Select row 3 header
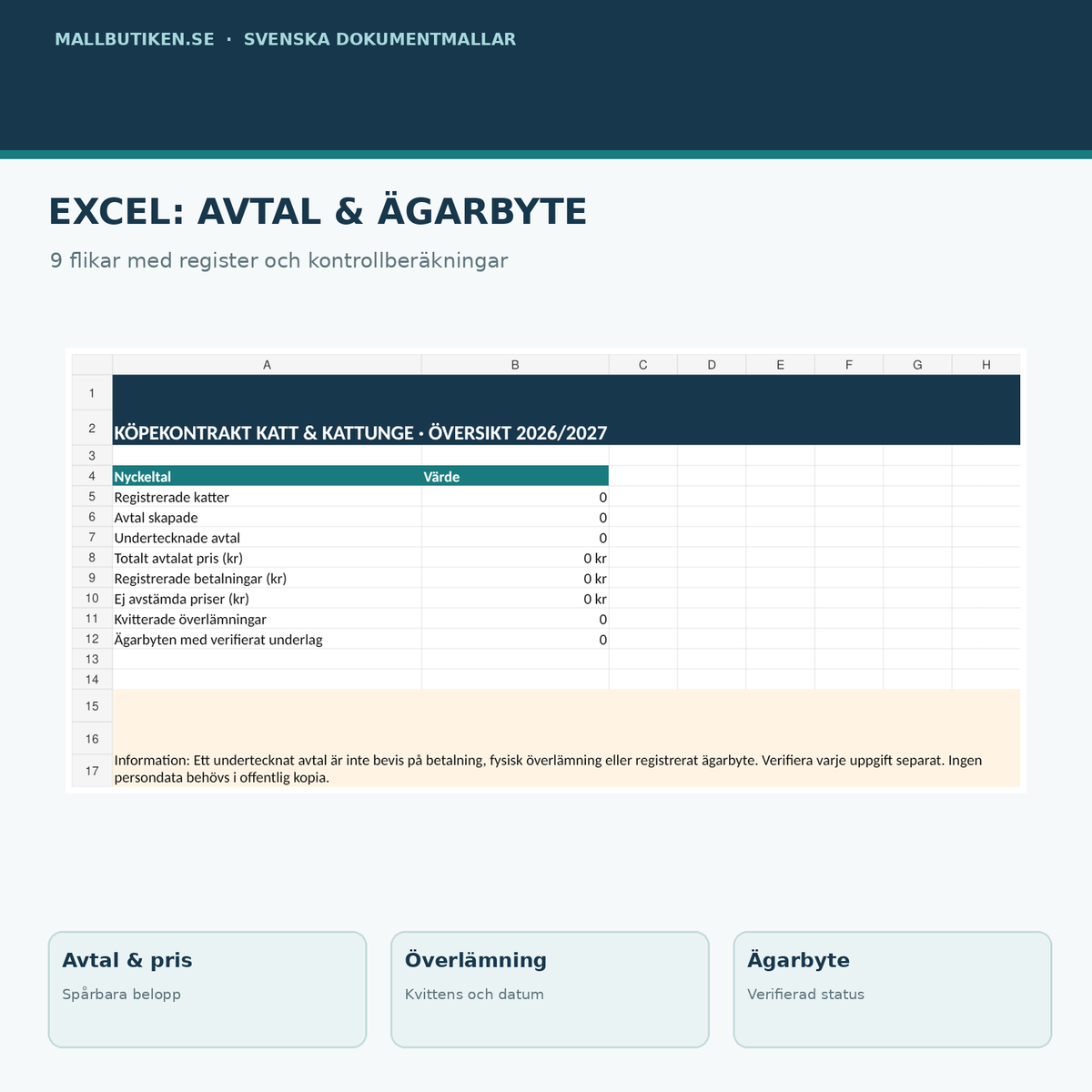Image resolution: width=1092 pixels, height=1092 pixels. [x=92, y=455]
